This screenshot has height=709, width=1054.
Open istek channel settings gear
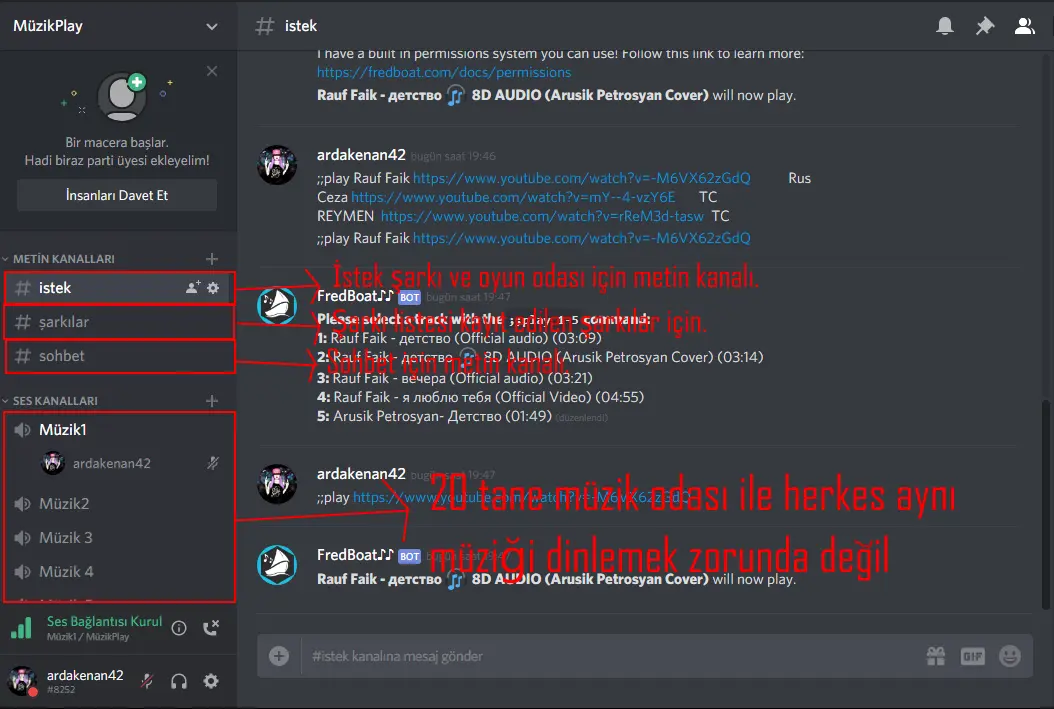(213, 288)
